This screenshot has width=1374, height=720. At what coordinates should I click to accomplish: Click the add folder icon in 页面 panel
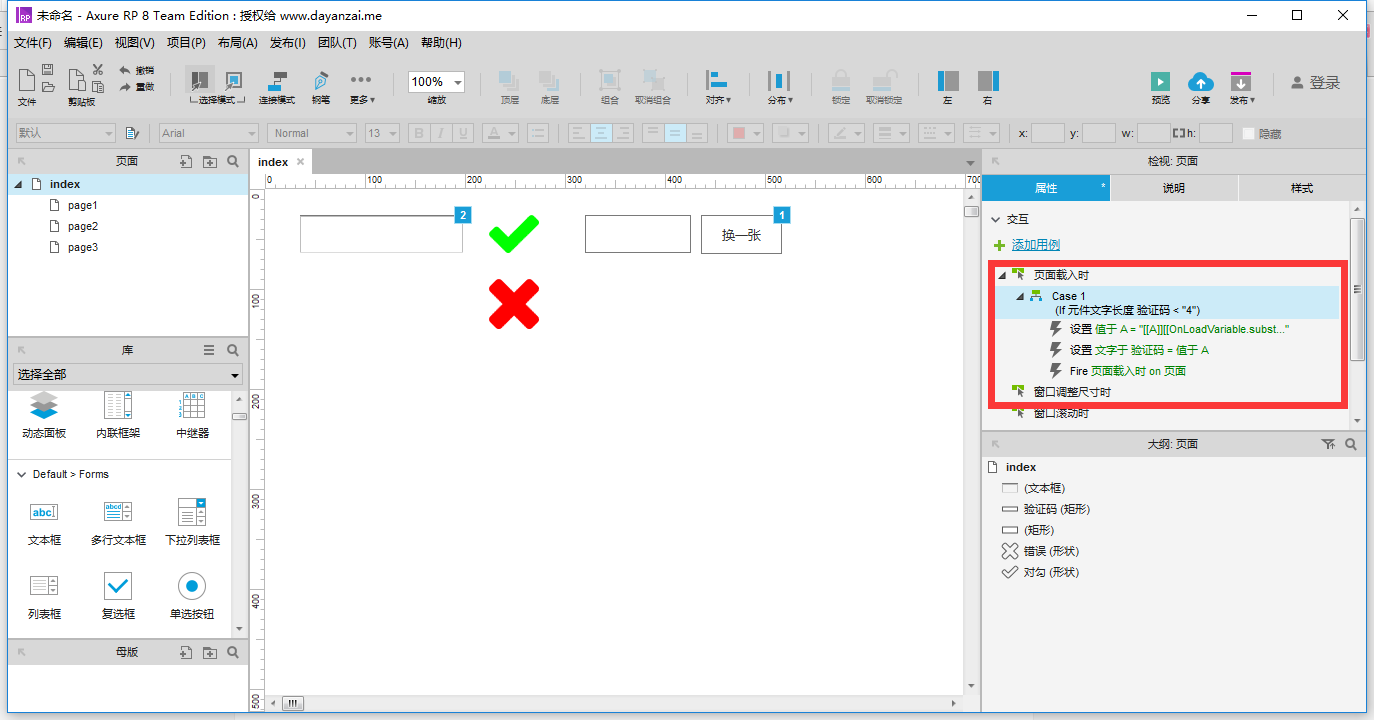[209, 161]
